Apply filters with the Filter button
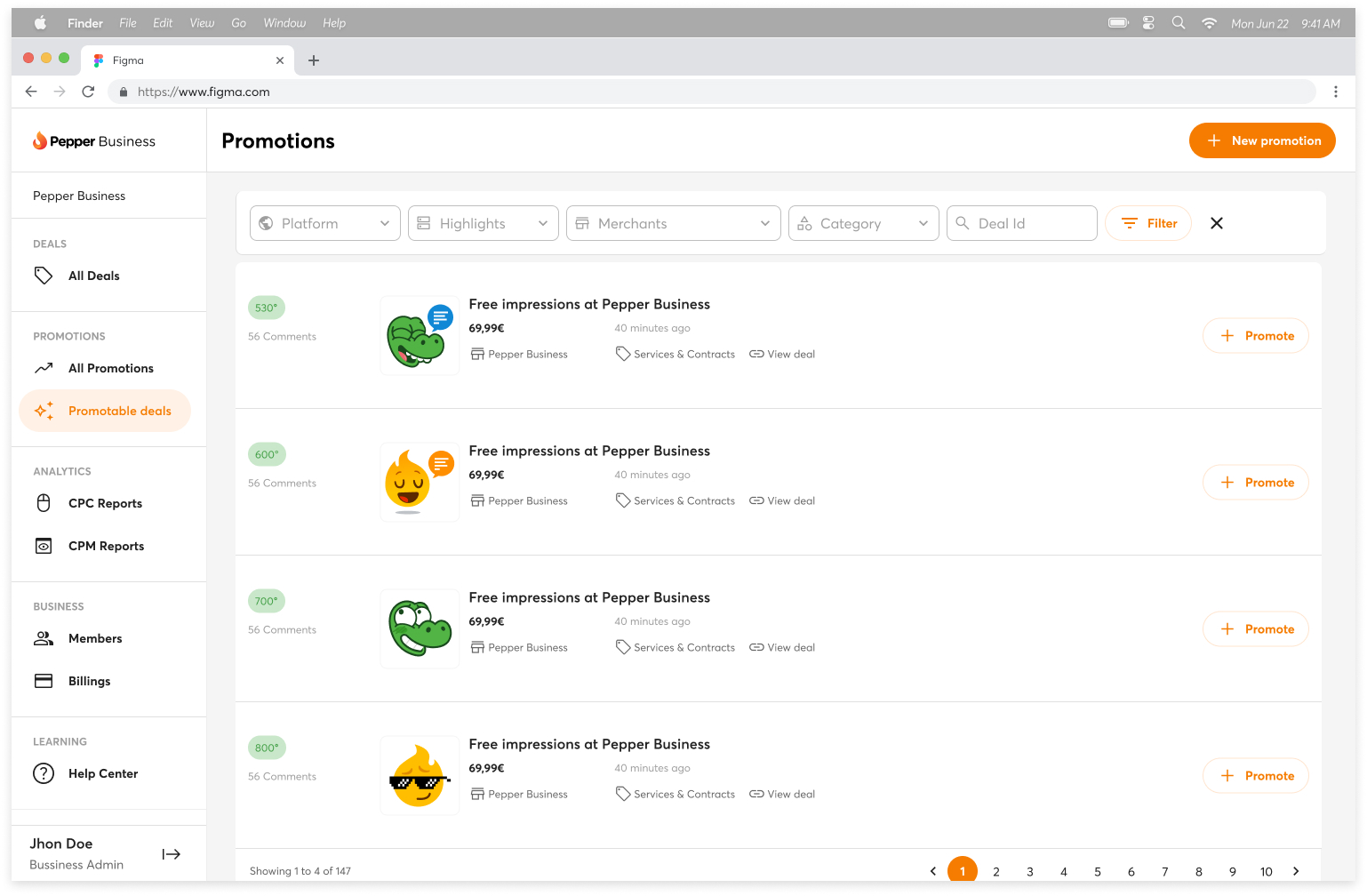The image size is (1367, 896). (1148, 223)
